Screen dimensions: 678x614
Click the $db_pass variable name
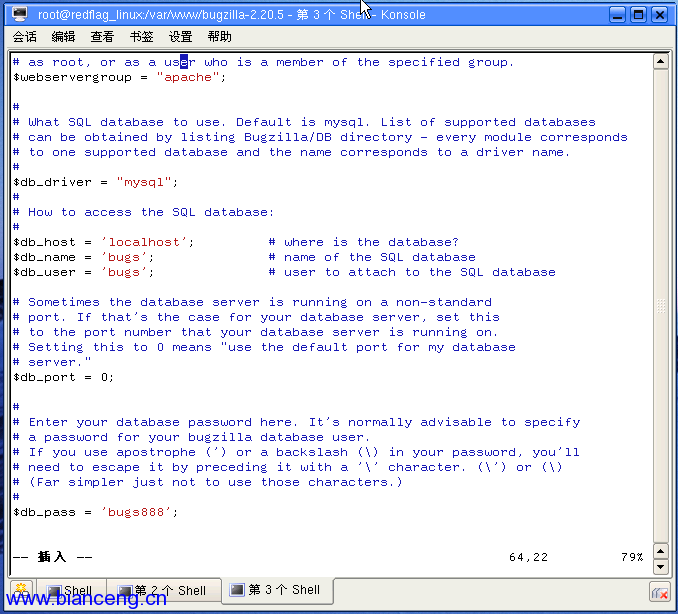pyautogui.click(x=44, y=512)
